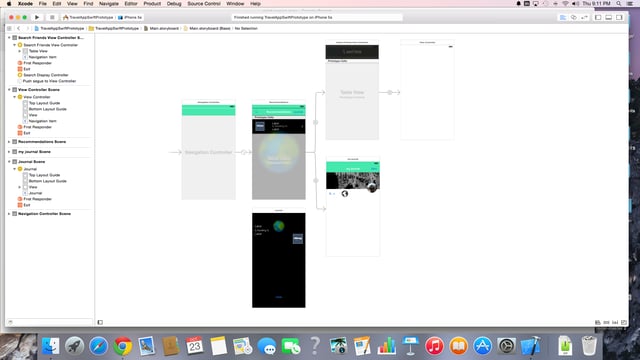The height and width of the screenshot is (360, 640).
Task: Open TravelAppSwiftPrototype project in jump bar
Action: point(59,29)
